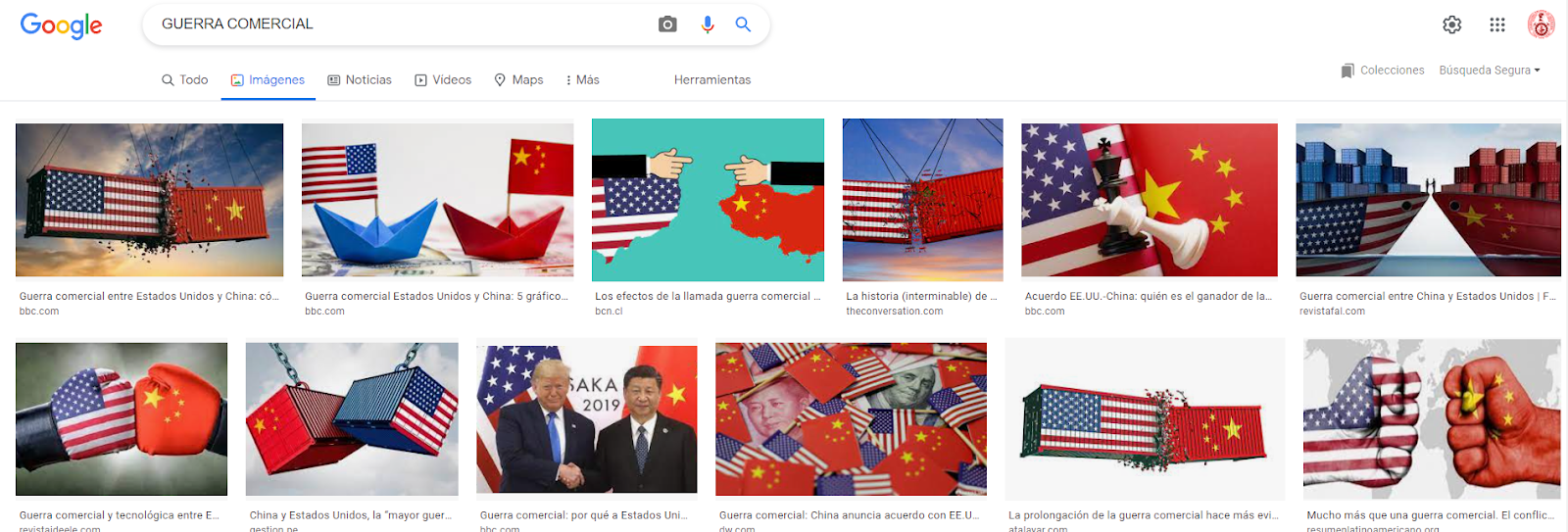1568x532 pixels.
Task: Start voice search with microphone icon
Action: pos(708,24)
